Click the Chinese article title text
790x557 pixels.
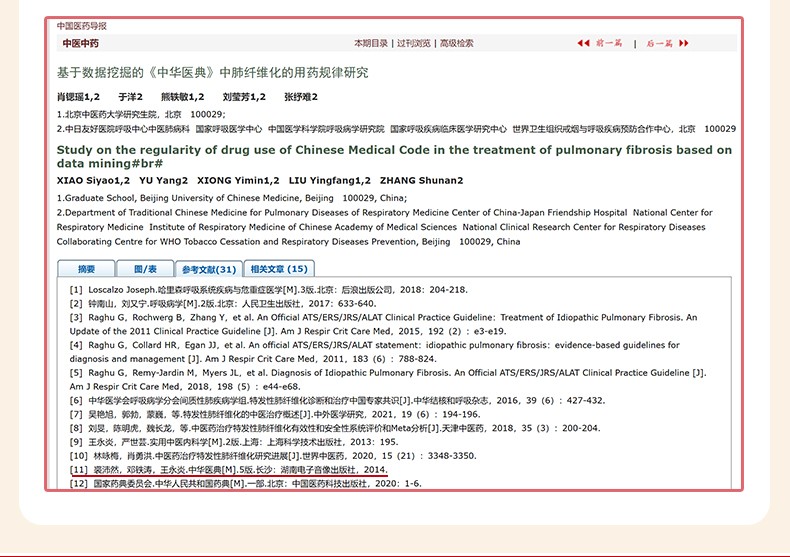click(x=212, y=73)
